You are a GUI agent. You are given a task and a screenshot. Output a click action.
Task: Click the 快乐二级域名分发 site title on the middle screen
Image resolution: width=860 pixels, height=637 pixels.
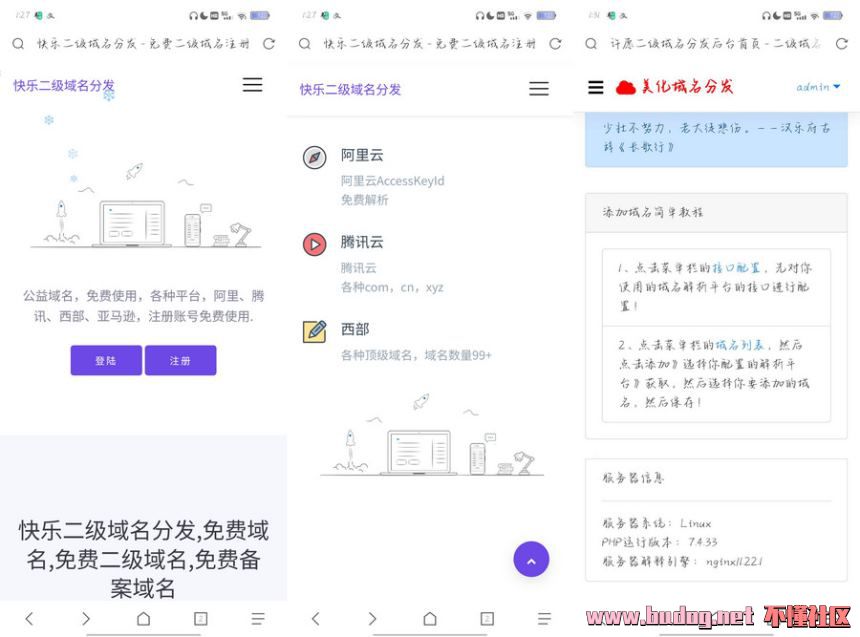coord(350,89)
